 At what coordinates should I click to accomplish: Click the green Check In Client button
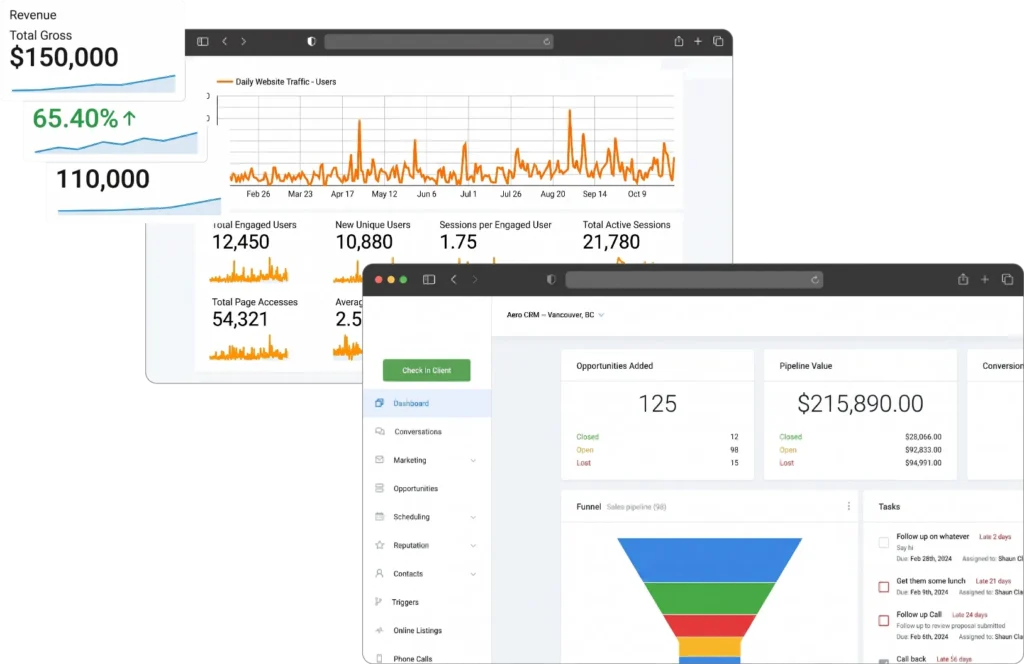(x=426, y=370)
